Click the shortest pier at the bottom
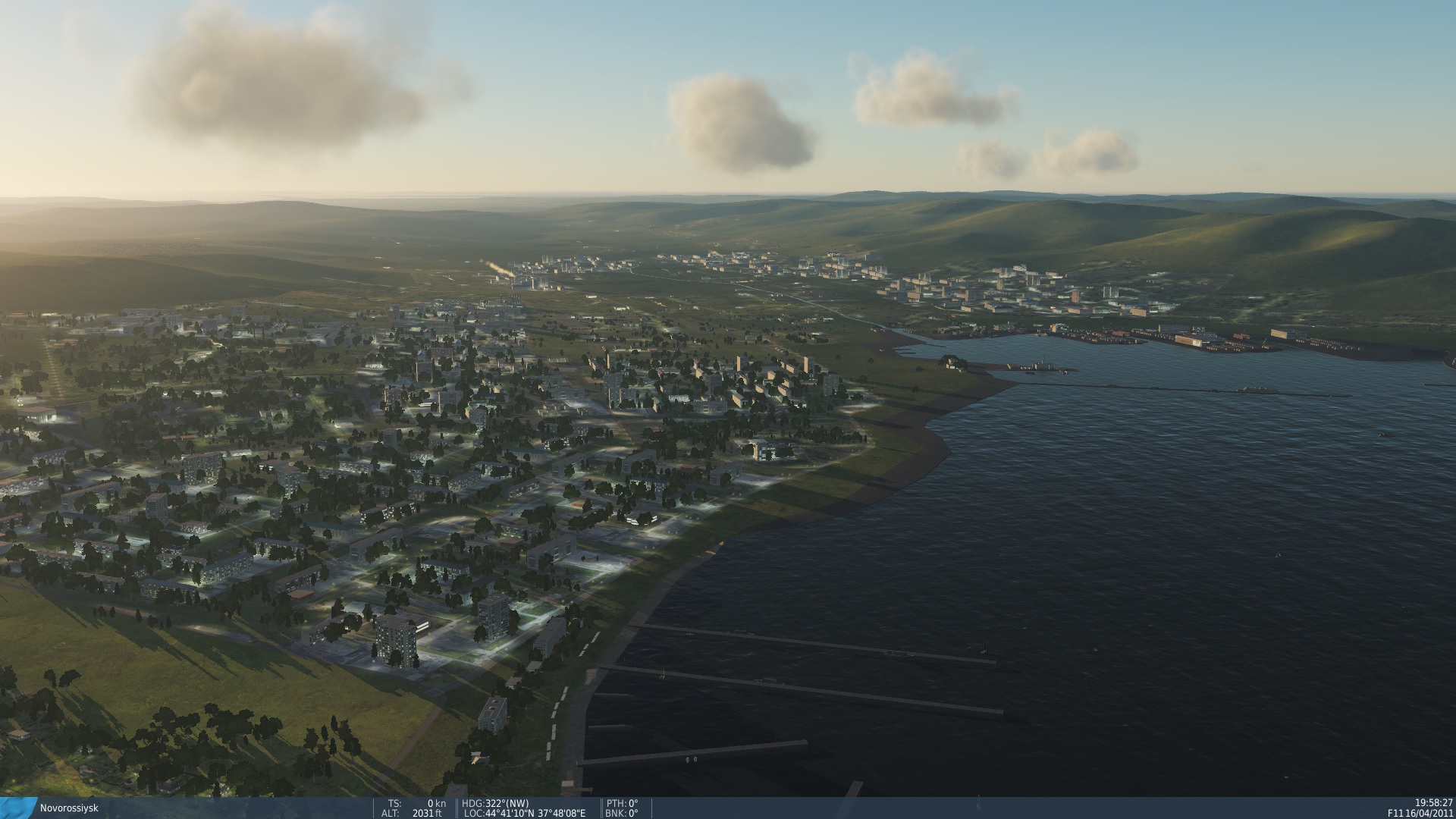Screen dimensions: 1456x819 pos(690,753)
